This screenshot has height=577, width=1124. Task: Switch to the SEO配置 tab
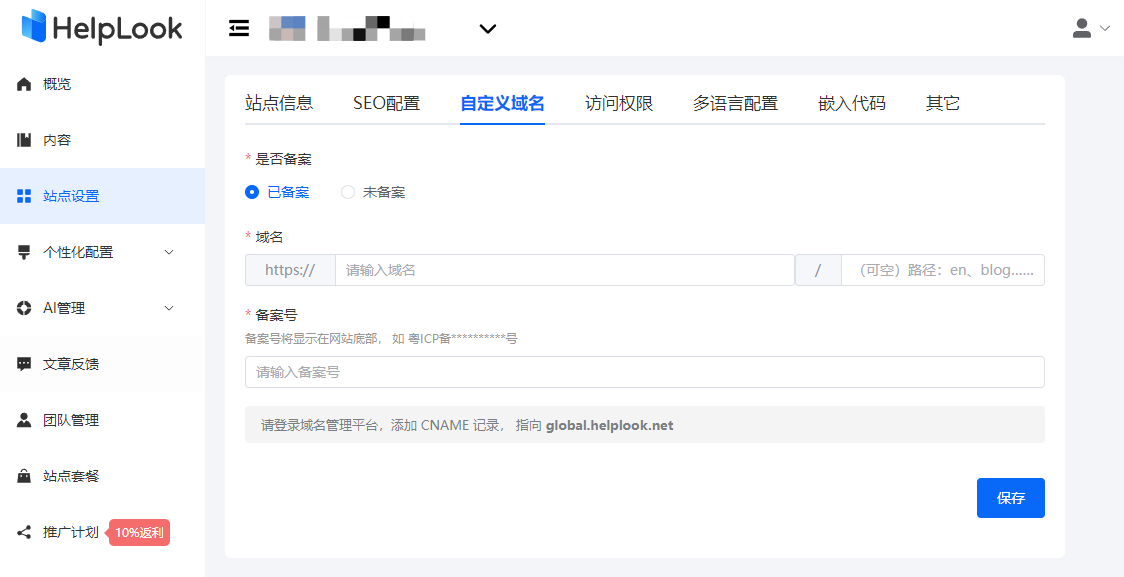point(387,102)
